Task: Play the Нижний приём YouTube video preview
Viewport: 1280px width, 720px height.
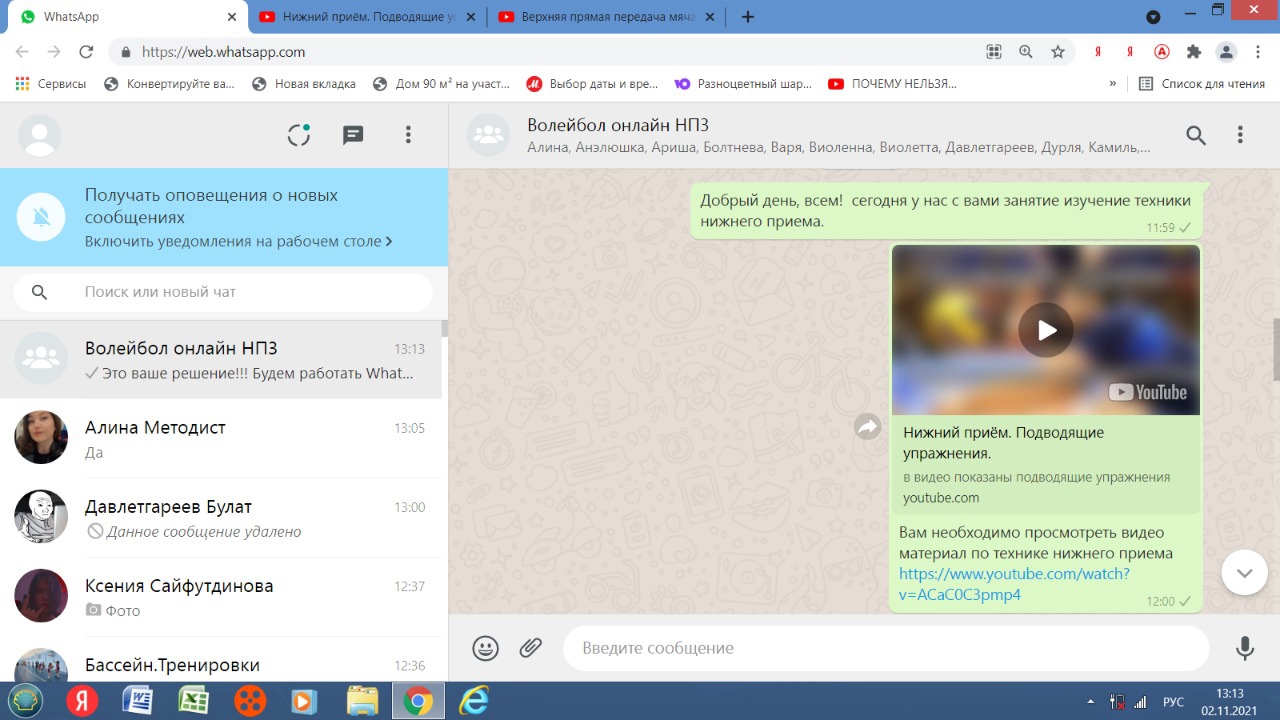Action: 1045,329
